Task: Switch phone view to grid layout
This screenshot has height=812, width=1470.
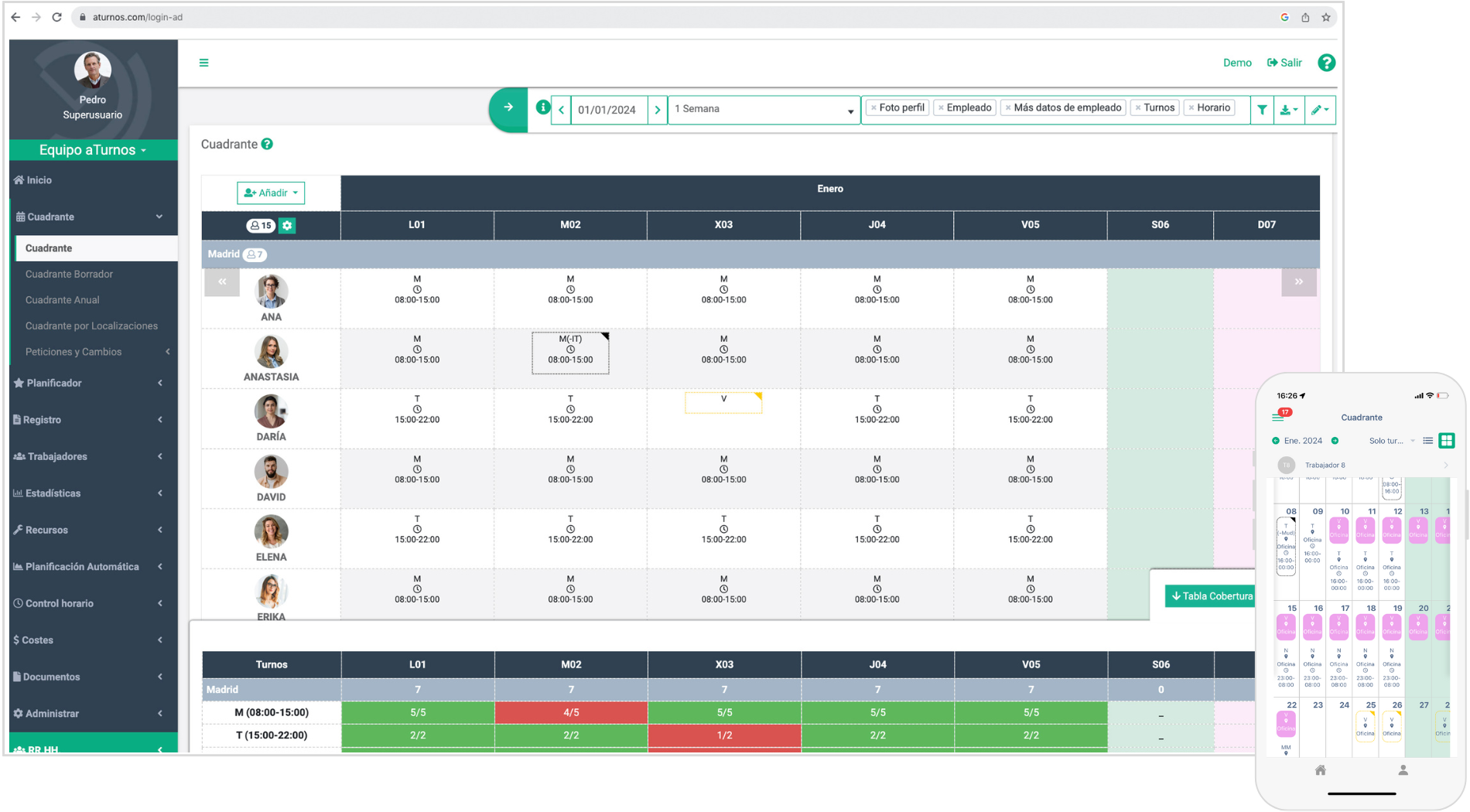Action: pyautogui.click(x=1446, y=441)
